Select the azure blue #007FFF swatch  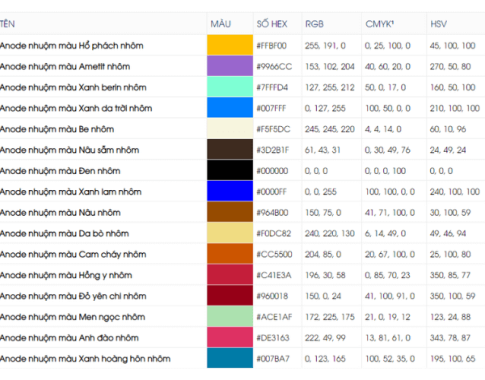(230, 108)
